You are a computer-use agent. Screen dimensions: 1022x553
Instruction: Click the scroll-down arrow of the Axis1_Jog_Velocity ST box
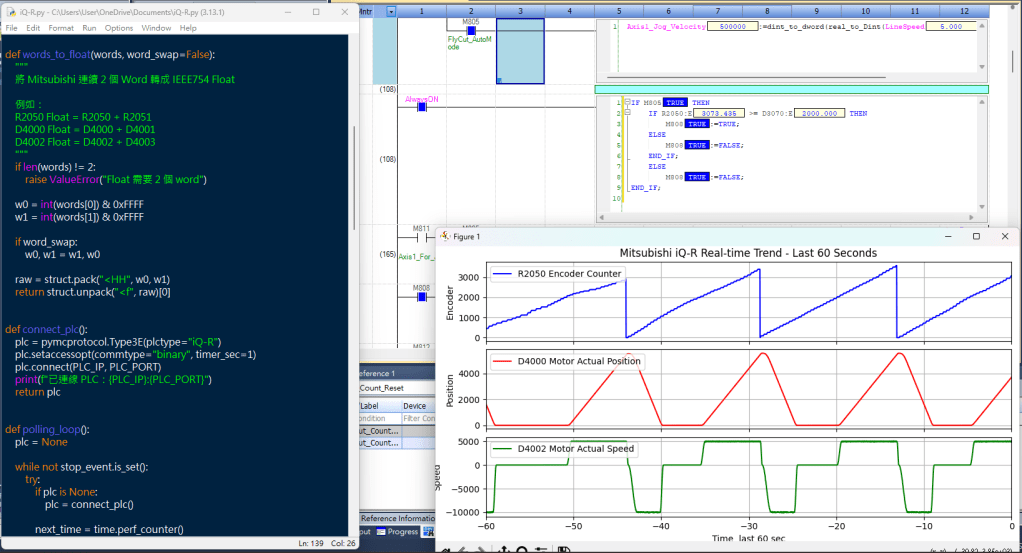point(982,67)
